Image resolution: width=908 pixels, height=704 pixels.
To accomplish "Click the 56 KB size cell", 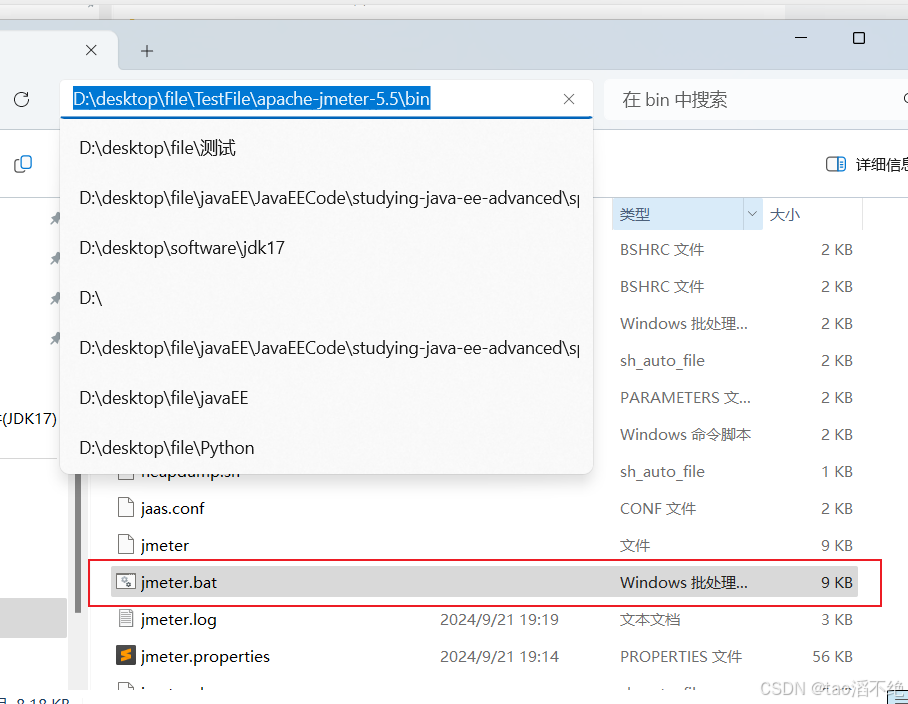I will point(832,657).
